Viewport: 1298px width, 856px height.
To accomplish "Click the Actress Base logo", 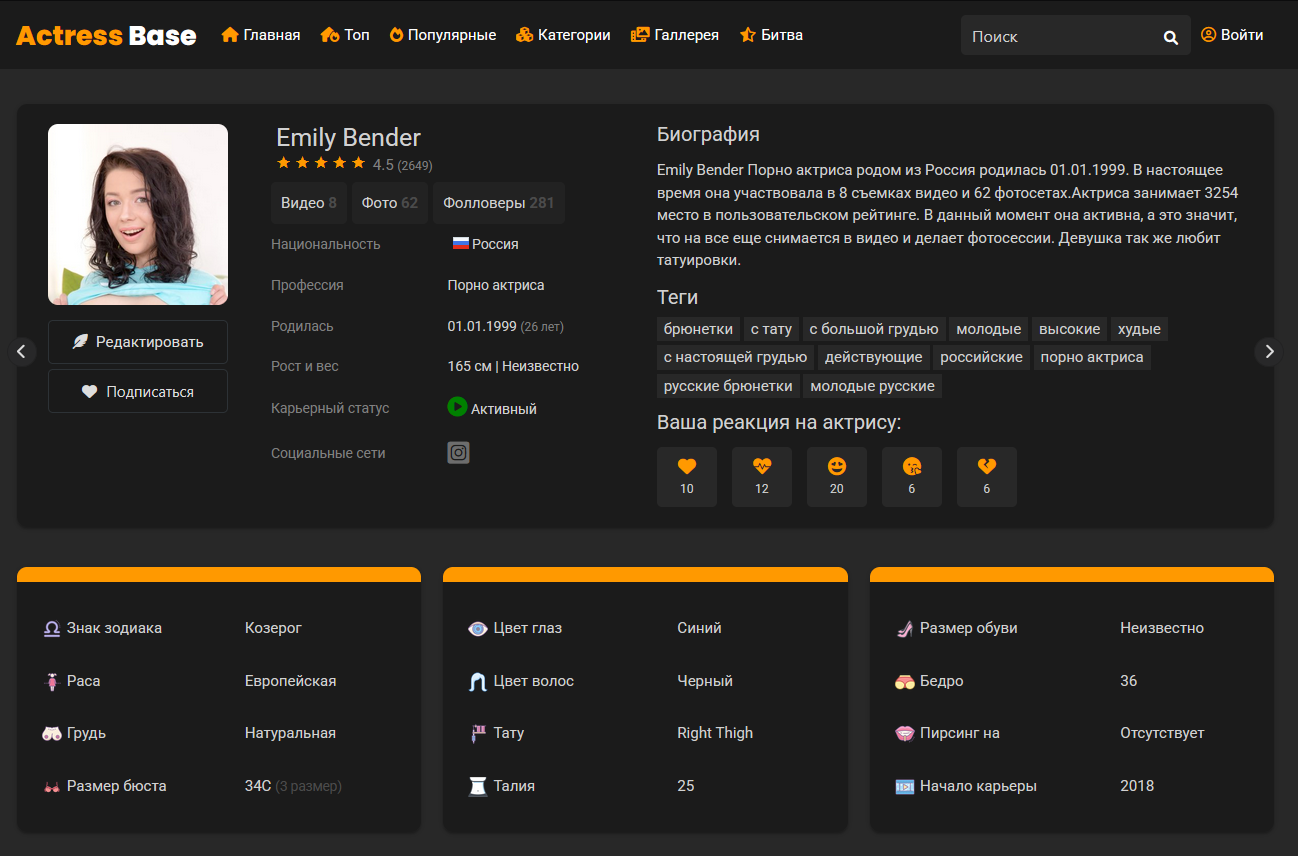I will (x=106, y=36).
